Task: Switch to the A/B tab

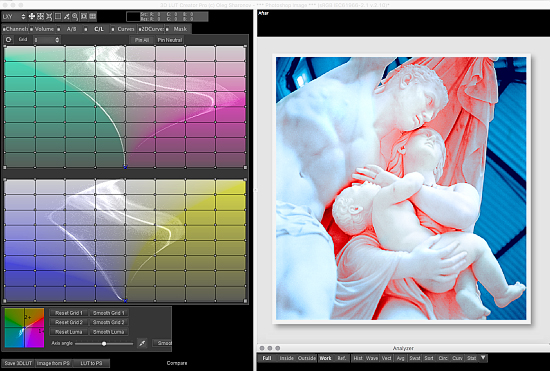Action: 72,29
